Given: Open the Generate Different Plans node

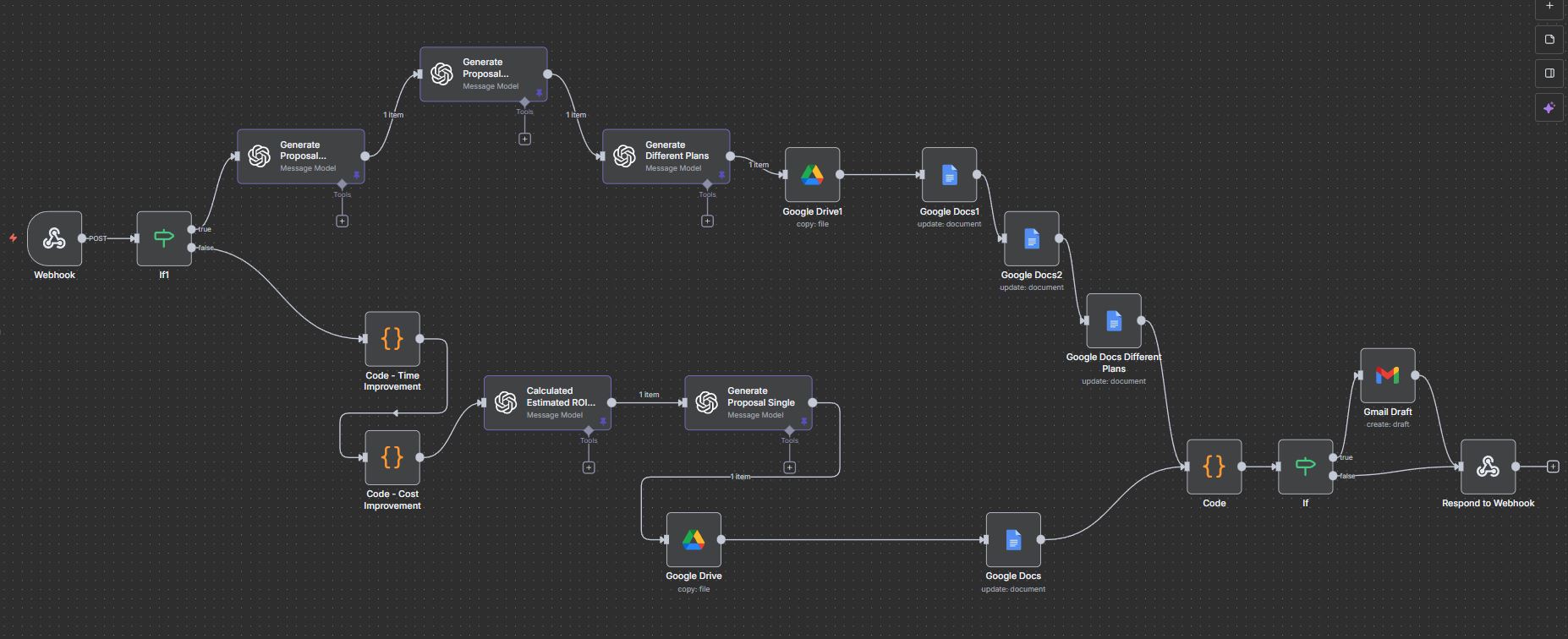Looking at the screenshot, I should point(666,156).
